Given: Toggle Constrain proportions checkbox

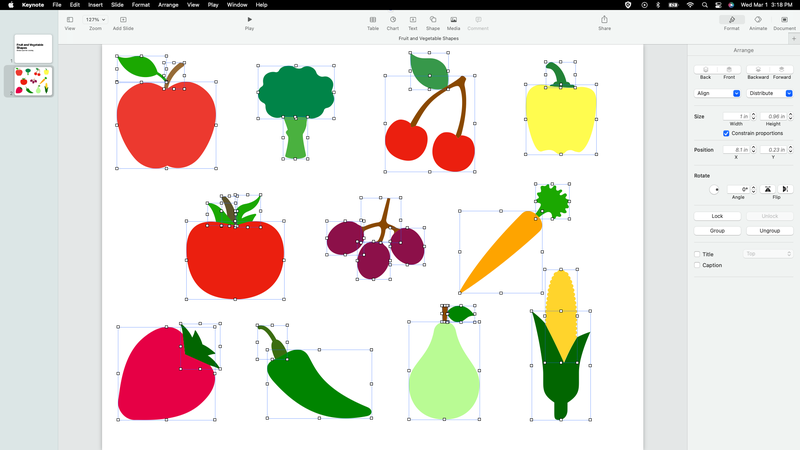Looking at the screenshot, I should tap(726, 133).
